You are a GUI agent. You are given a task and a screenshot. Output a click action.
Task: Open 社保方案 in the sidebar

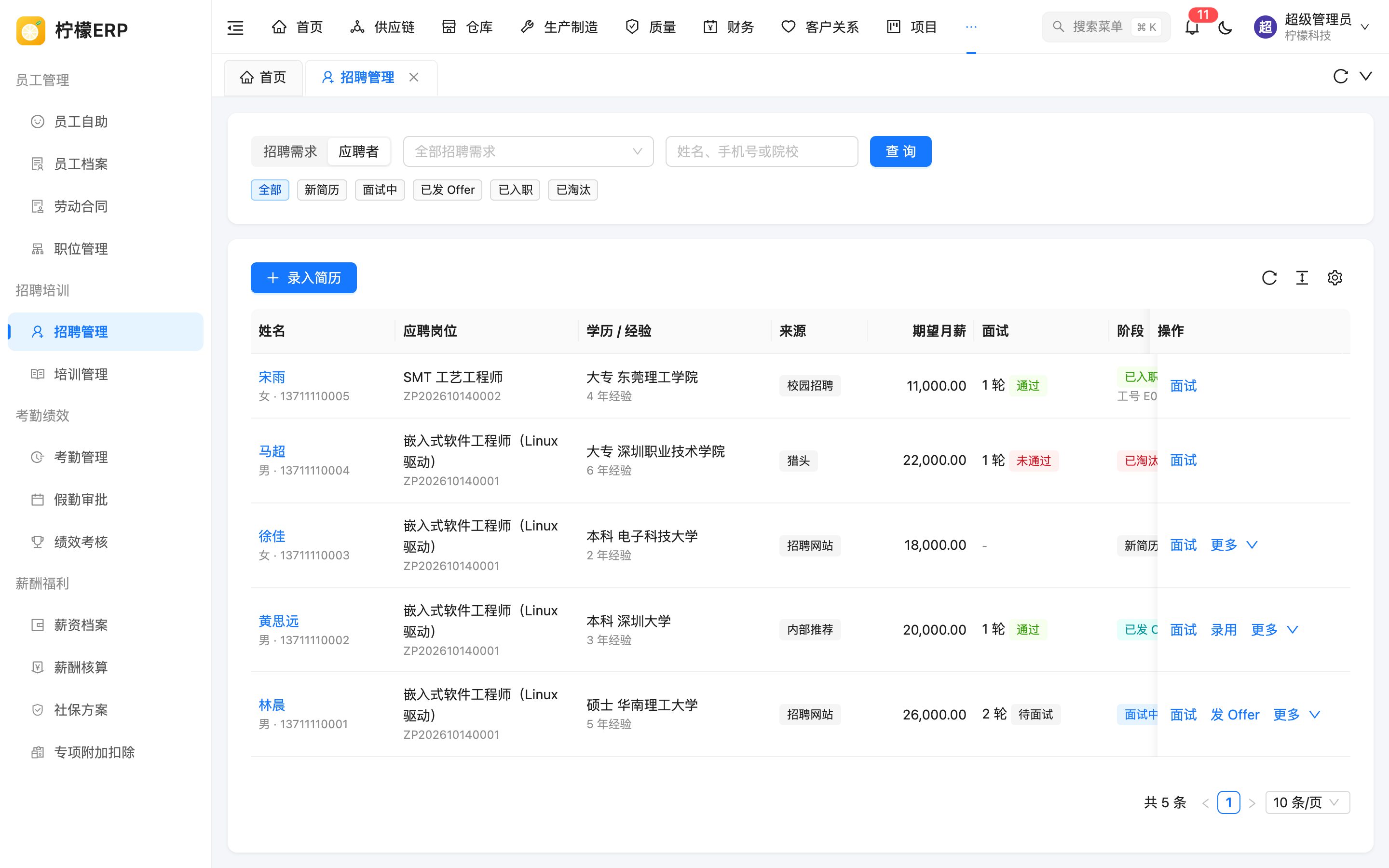106,709
